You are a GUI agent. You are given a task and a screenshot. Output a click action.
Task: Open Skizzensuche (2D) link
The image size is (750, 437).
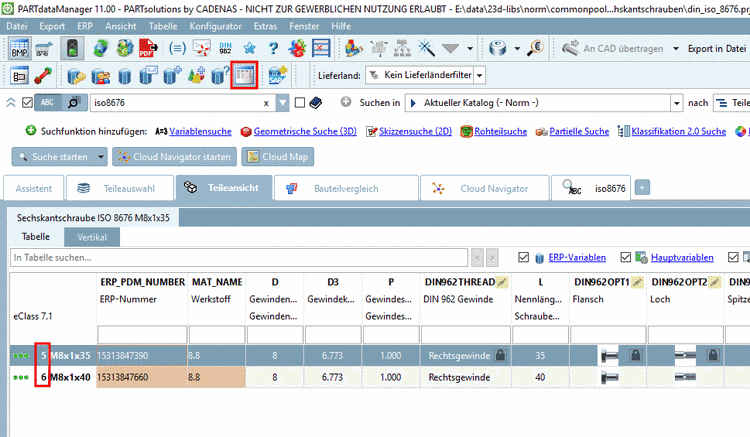415,131
